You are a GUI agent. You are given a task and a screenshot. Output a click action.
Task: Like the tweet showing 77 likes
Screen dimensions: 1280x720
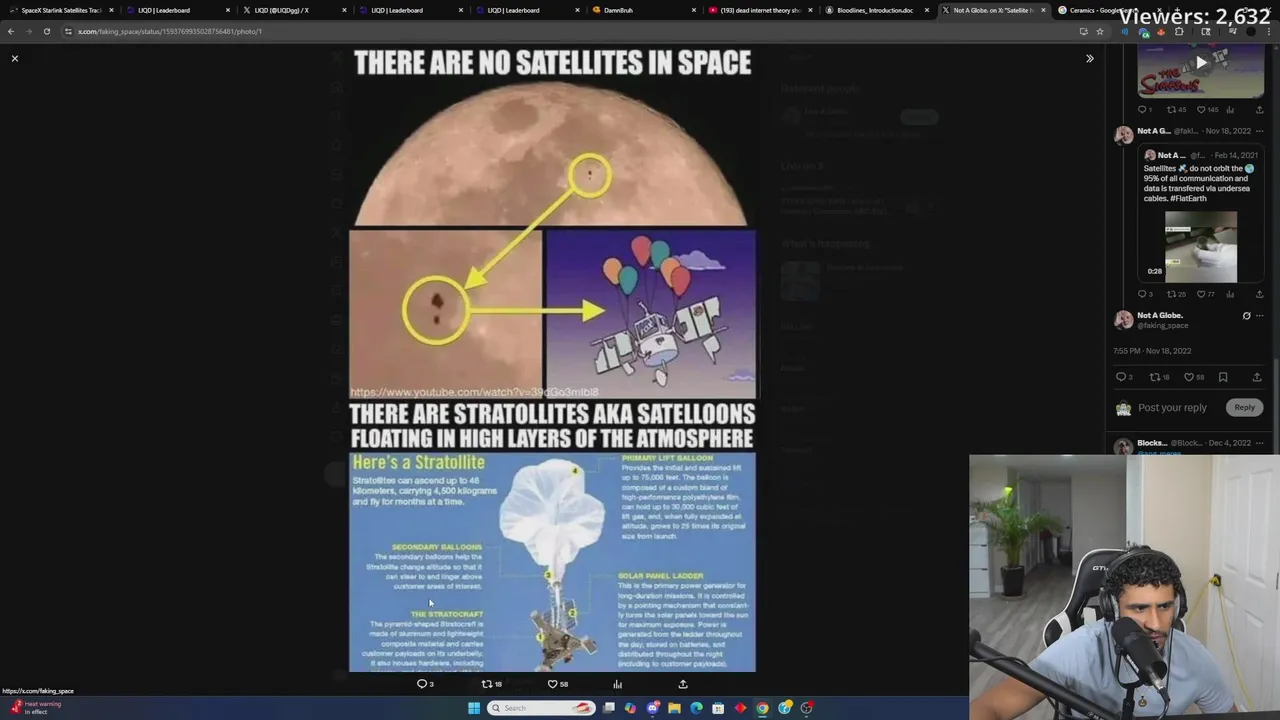[1201, 294]
